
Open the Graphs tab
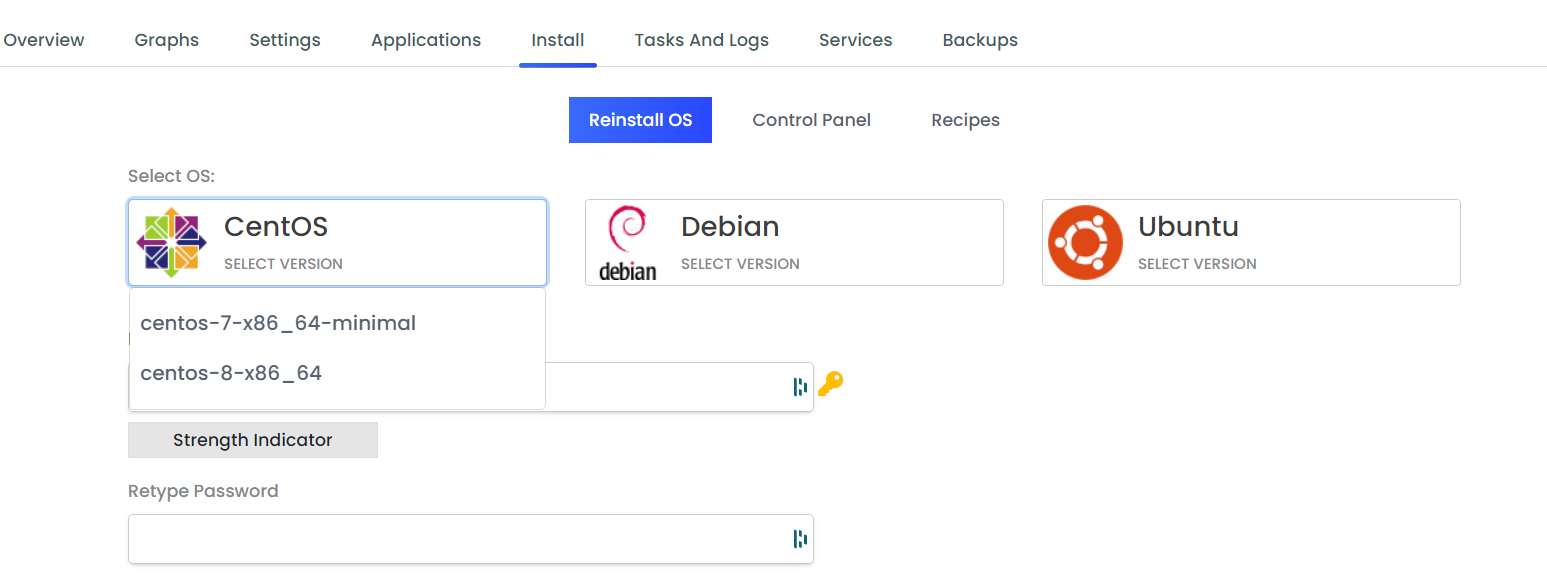point(167,40)
